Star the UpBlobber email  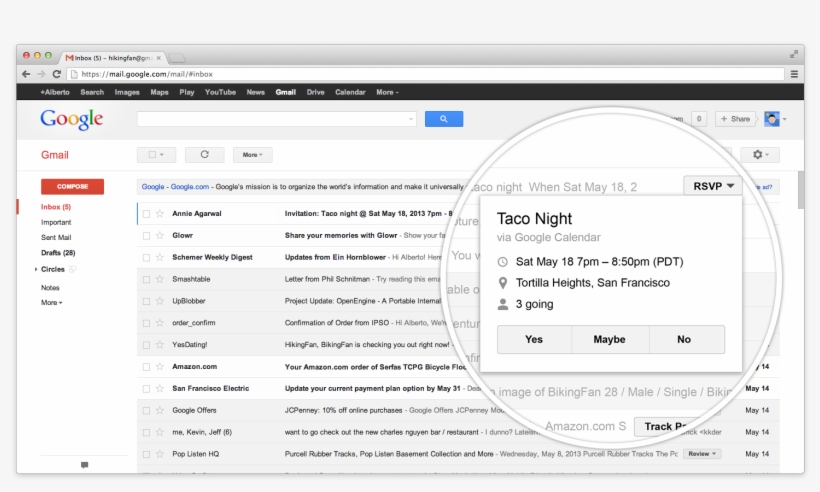point(160,301)
